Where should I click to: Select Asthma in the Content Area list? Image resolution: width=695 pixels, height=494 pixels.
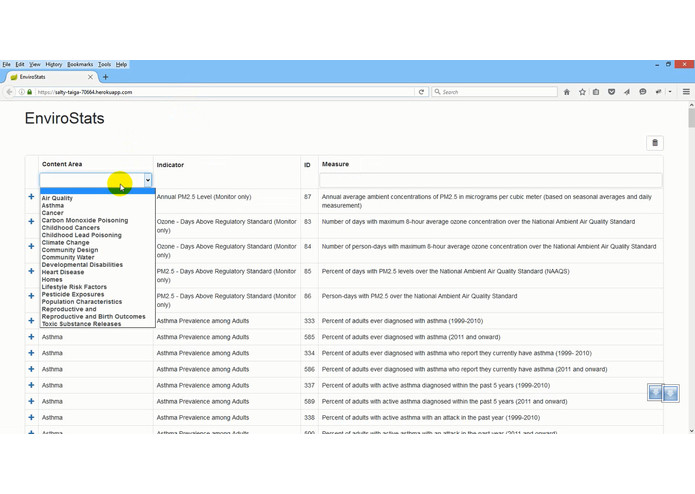[98, 206]
